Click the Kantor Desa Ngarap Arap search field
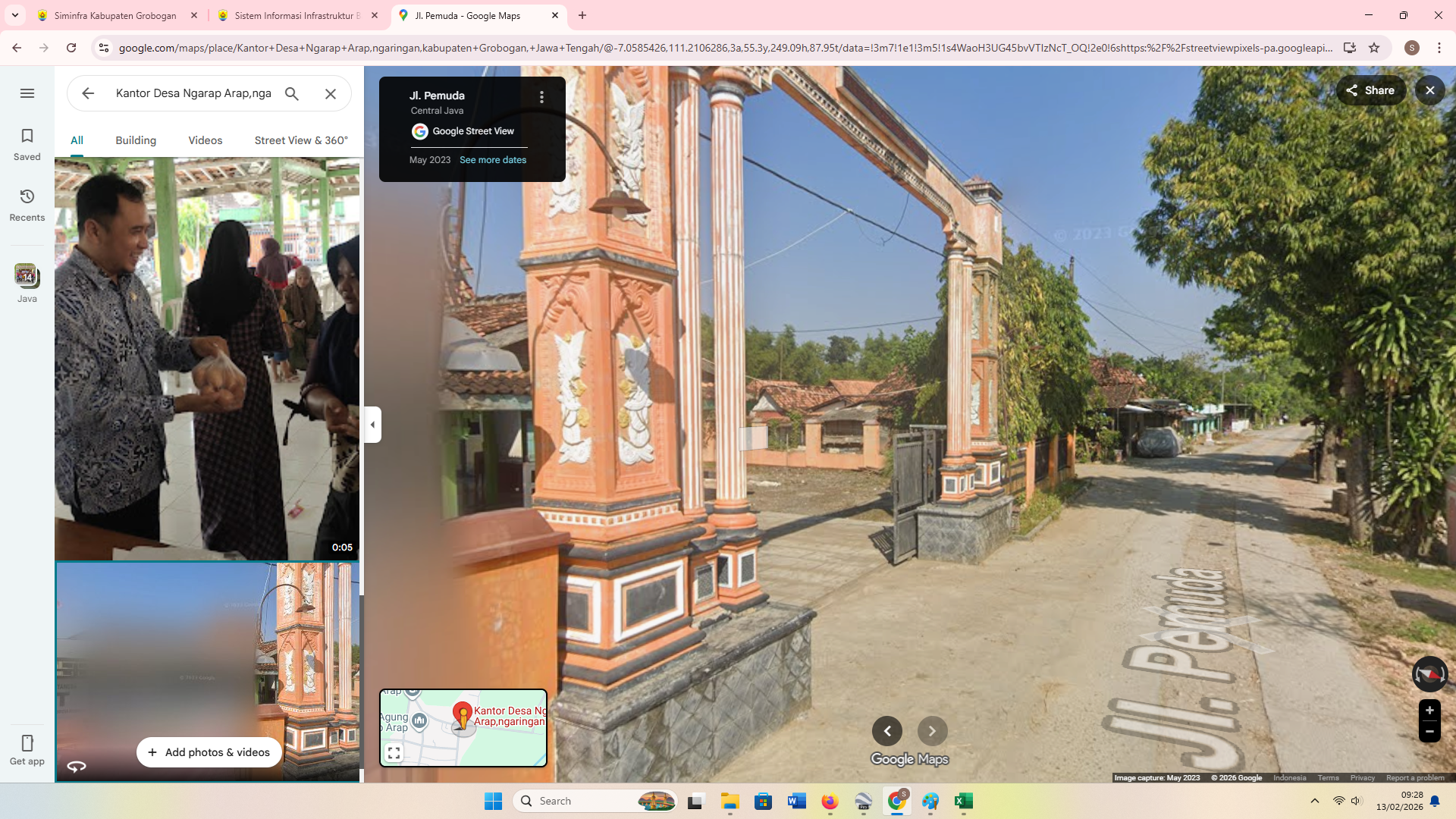Screen dimensions: 1456x819 tap(193, 93)
